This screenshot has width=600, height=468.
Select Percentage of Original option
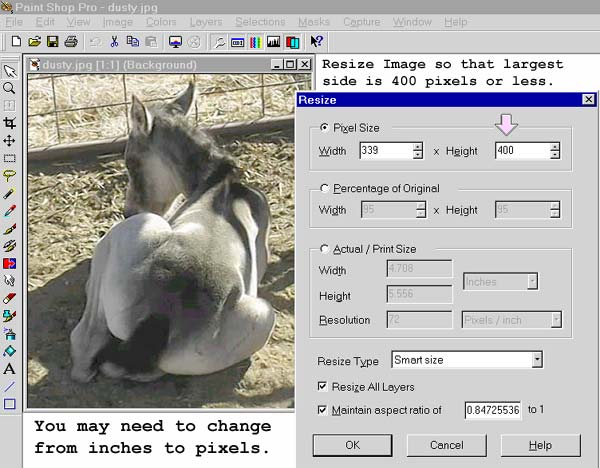click(x=324, y=188)
